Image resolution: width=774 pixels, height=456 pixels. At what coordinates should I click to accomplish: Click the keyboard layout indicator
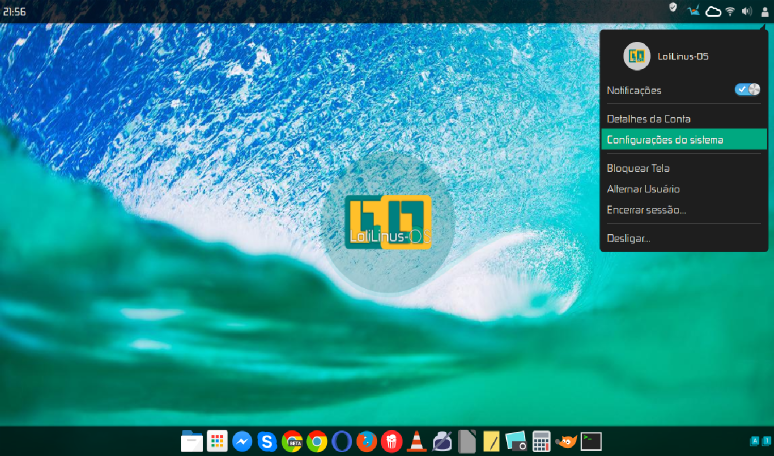coord(761,441)
